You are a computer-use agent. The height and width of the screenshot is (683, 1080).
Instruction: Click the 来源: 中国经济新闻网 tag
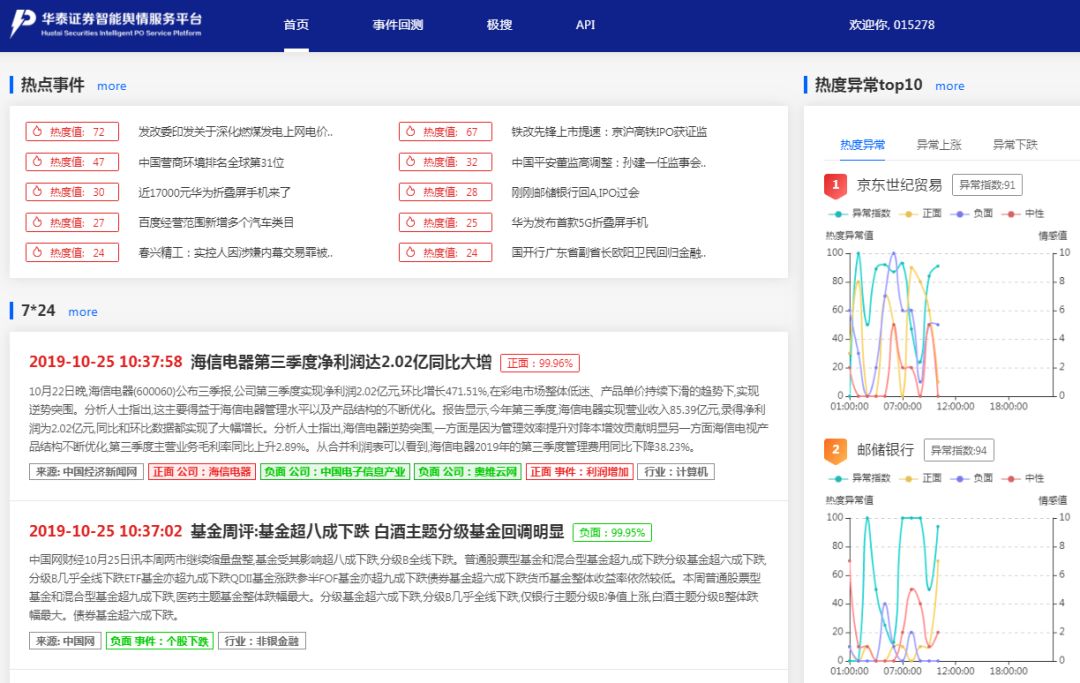pyautogui.click(x=86, y=472)
